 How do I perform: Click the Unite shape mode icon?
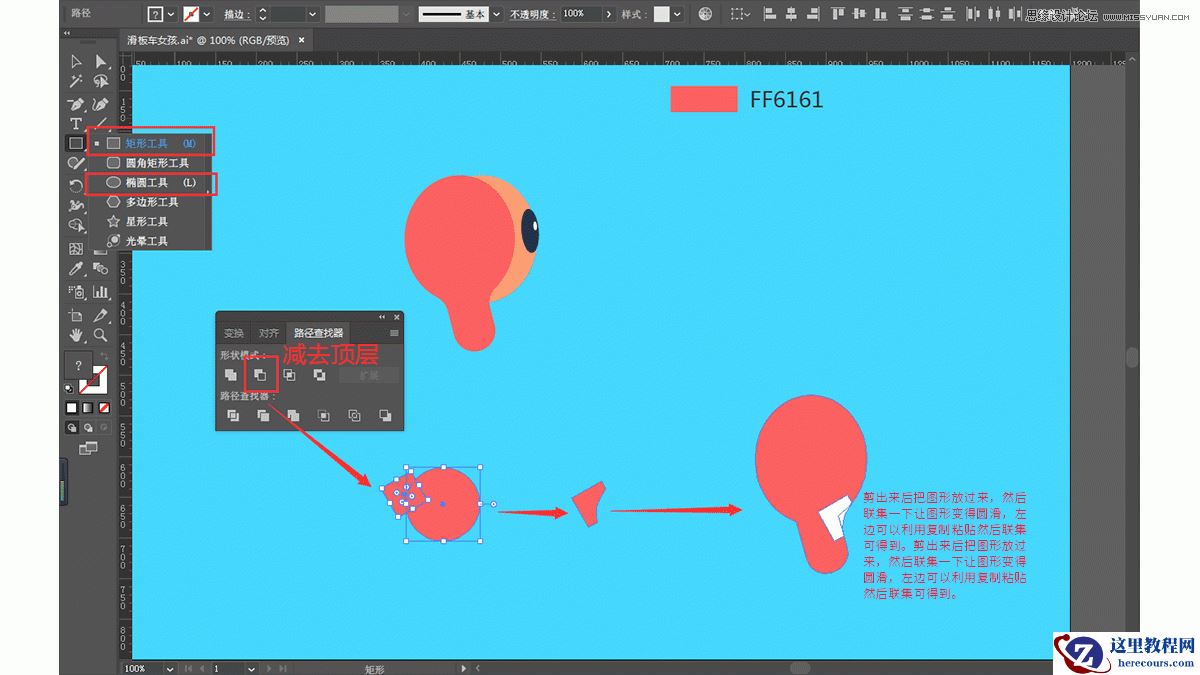coord(231,375)
